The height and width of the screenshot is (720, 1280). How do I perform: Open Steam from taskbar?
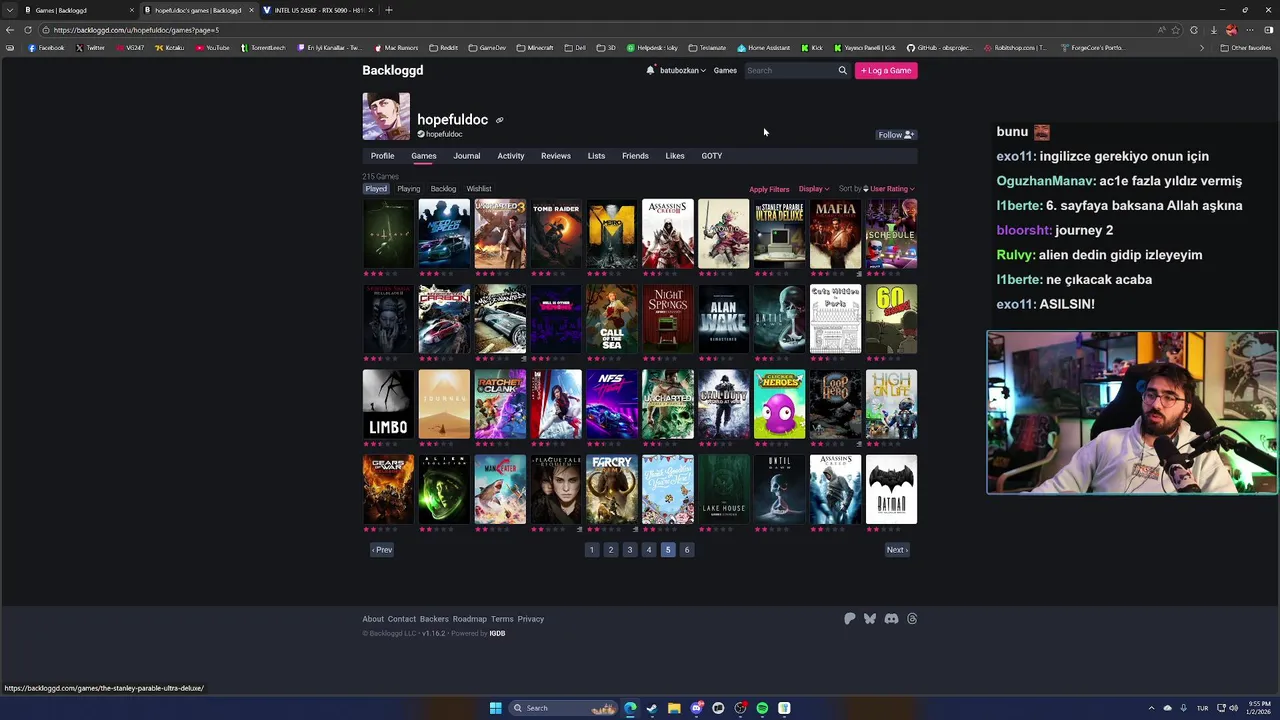click(x=652, y=708)
